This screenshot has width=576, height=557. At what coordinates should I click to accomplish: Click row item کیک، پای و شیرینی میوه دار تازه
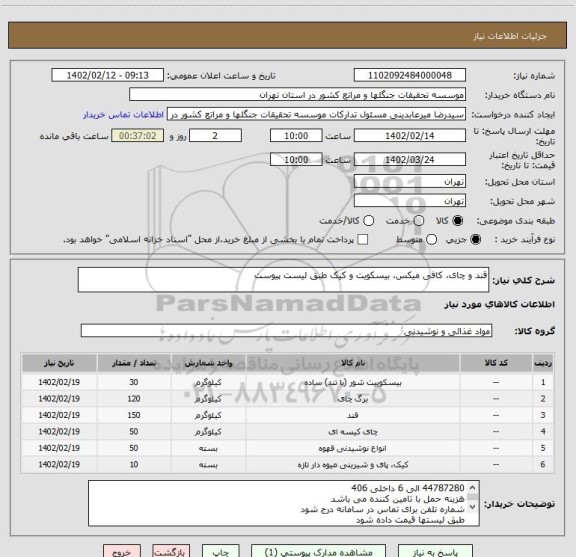pyautogui.click(x=353, y=465)
